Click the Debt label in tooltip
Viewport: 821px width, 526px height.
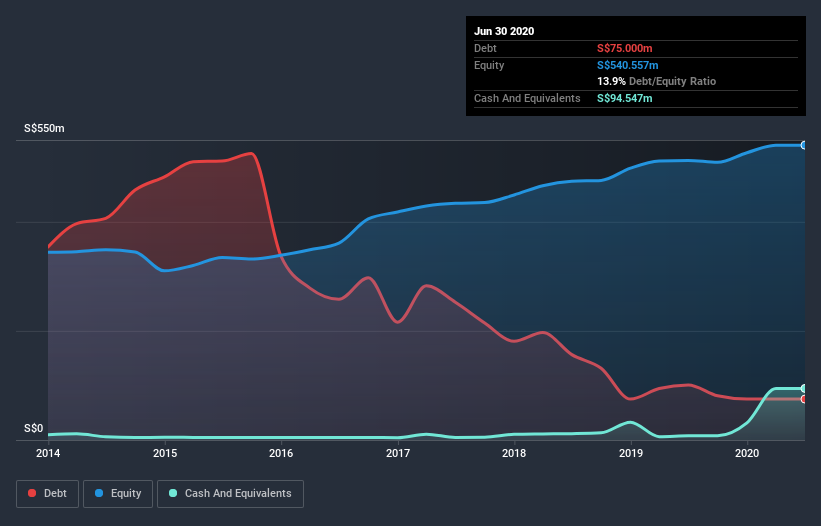point(485,48)
